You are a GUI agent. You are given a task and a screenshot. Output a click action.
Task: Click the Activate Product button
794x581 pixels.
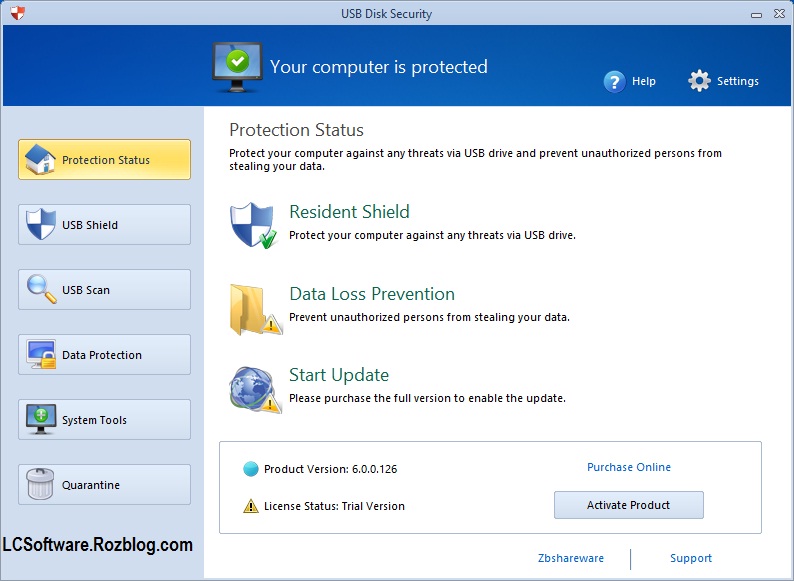pyautogui.click(x=628, y=505)
